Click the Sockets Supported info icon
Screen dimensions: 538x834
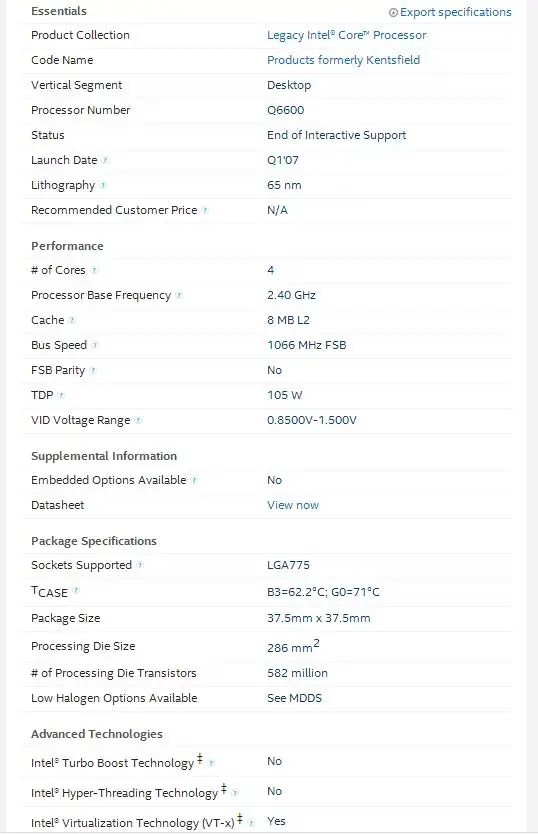[140, 565]
